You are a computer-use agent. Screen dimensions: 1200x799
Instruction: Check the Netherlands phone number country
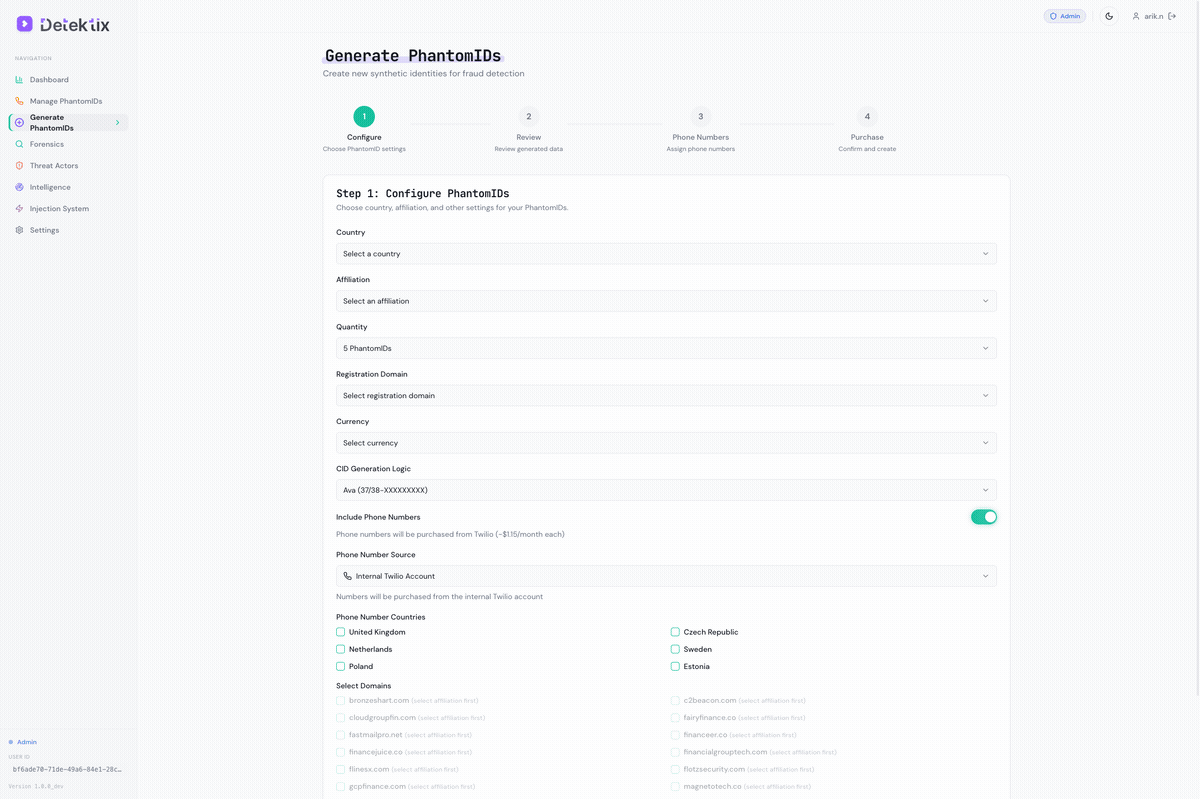pos(341,649)
